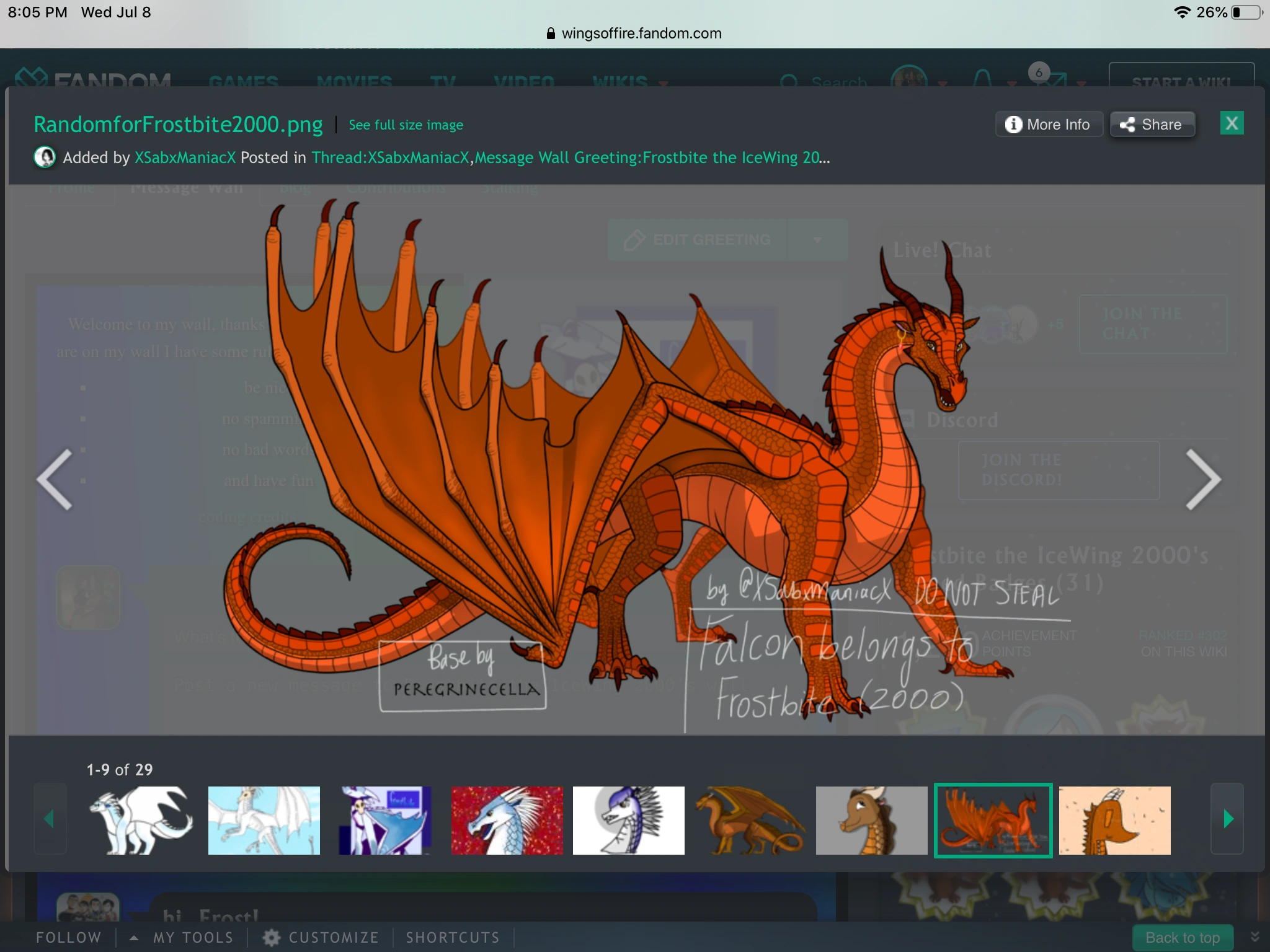Go to the previous image with the left arrow
Screen dimensions: 1270x952
tap(55, 479)
